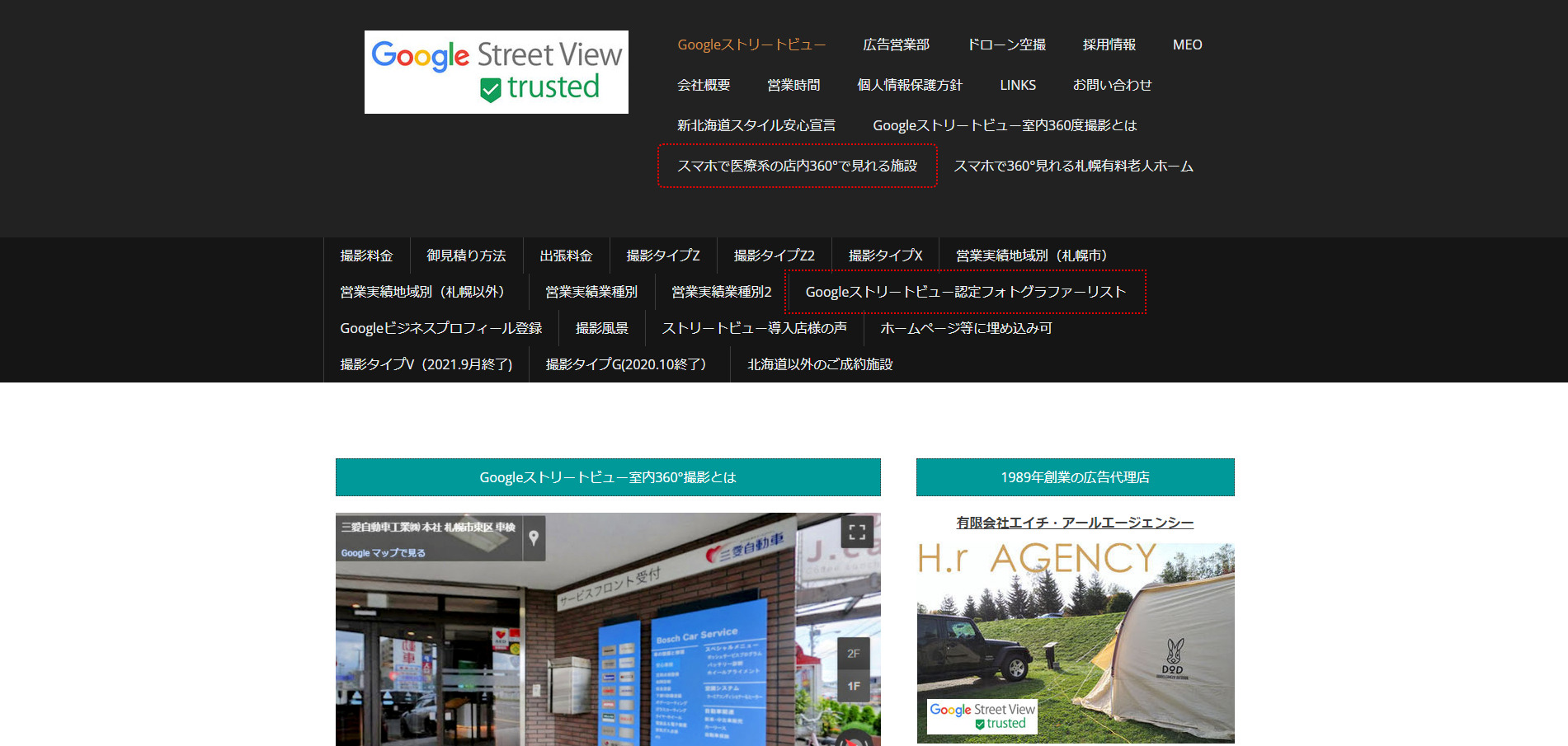Open Googleストリートビュー認定フォトグラファーリスト page

pyautogui.click(x=966, y=292)
